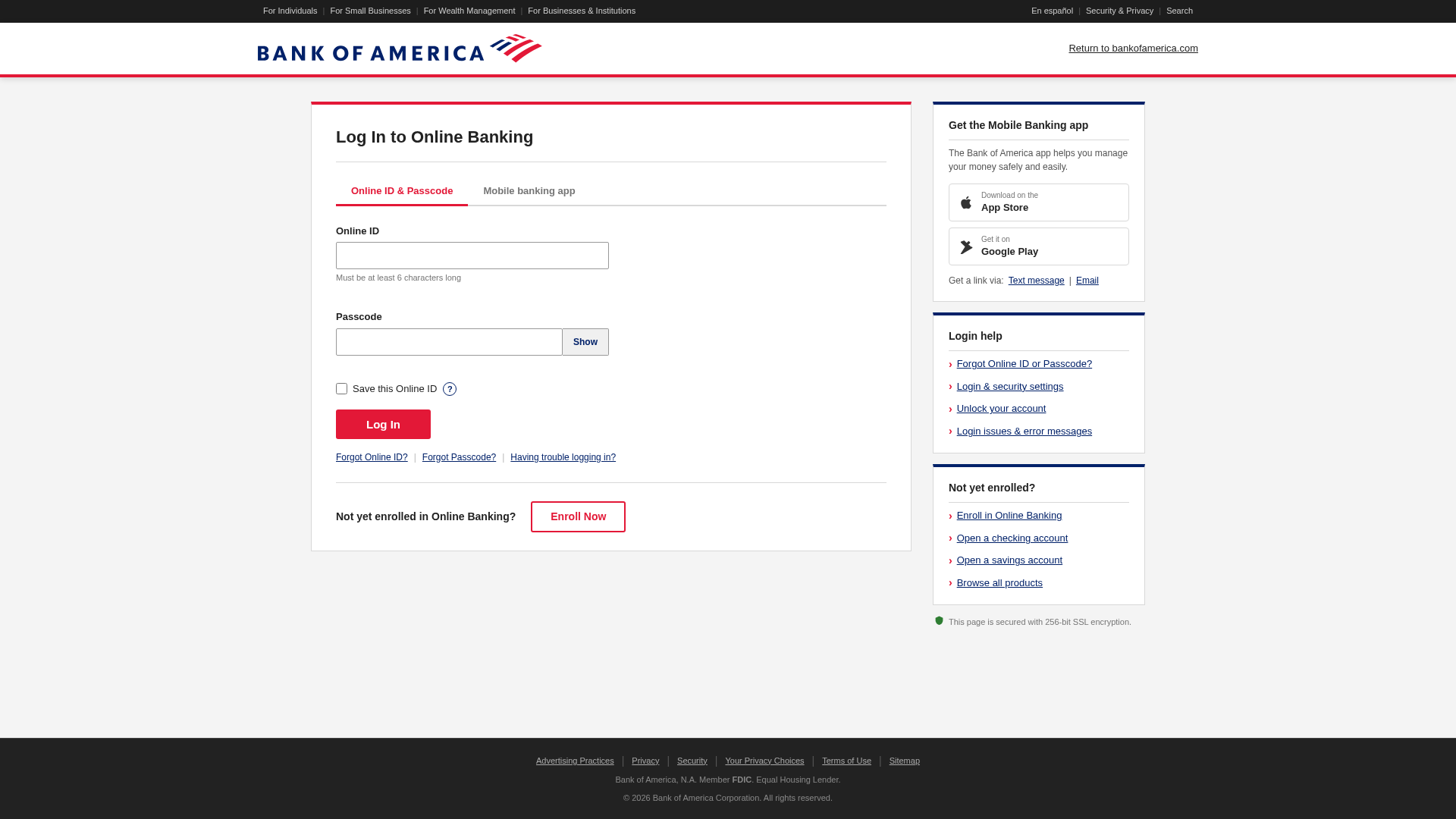
Task: Open Login issues & error messages link
Action: pyautogui.click(x=1025, y=431)
